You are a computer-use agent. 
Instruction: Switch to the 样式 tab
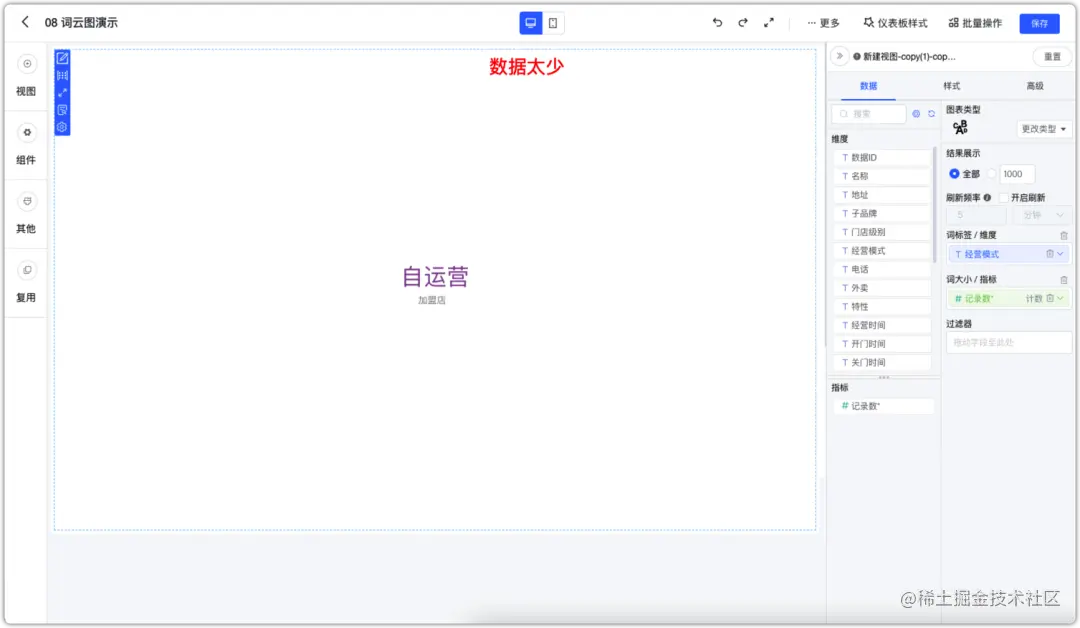[x=951, y=87]
